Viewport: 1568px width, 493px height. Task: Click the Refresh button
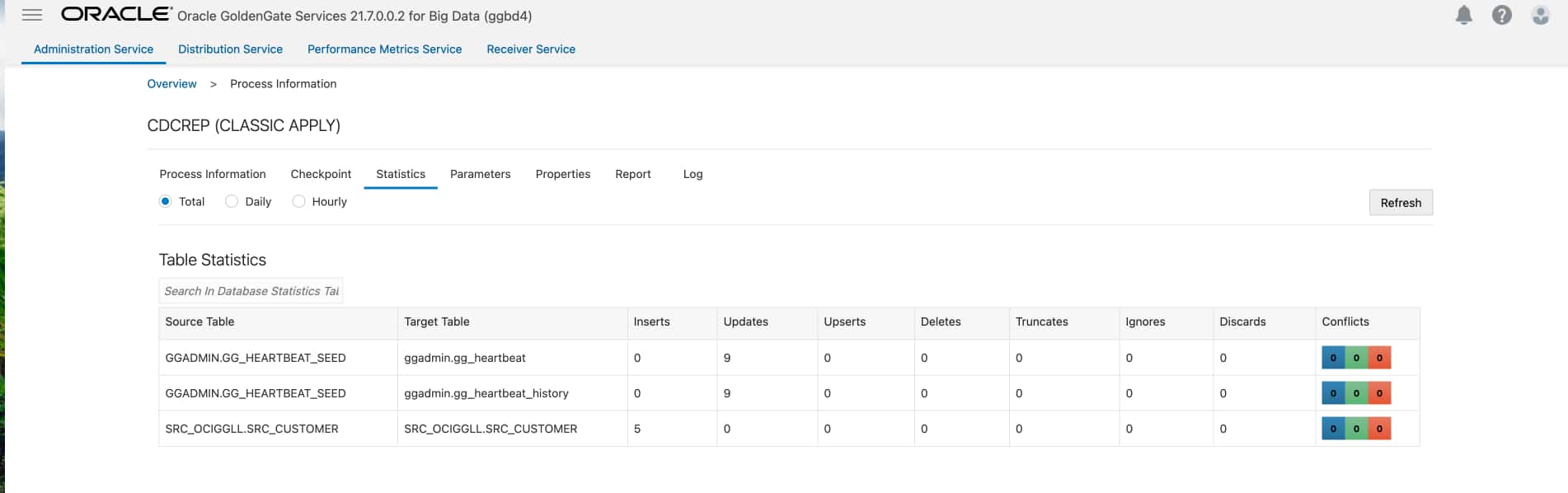coord(1400,203)
